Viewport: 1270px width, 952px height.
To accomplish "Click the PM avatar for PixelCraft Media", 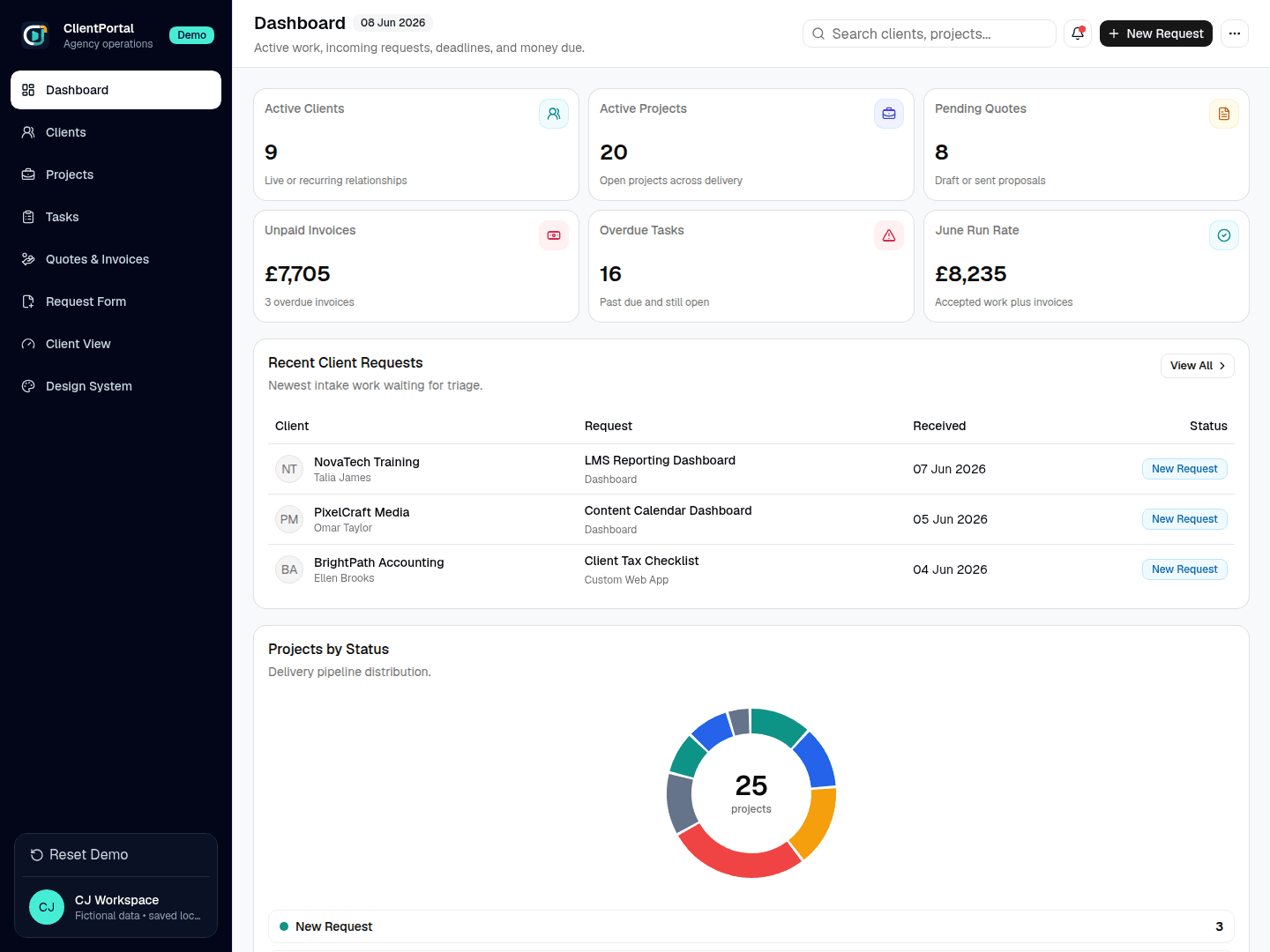I will tap(289, 519).
